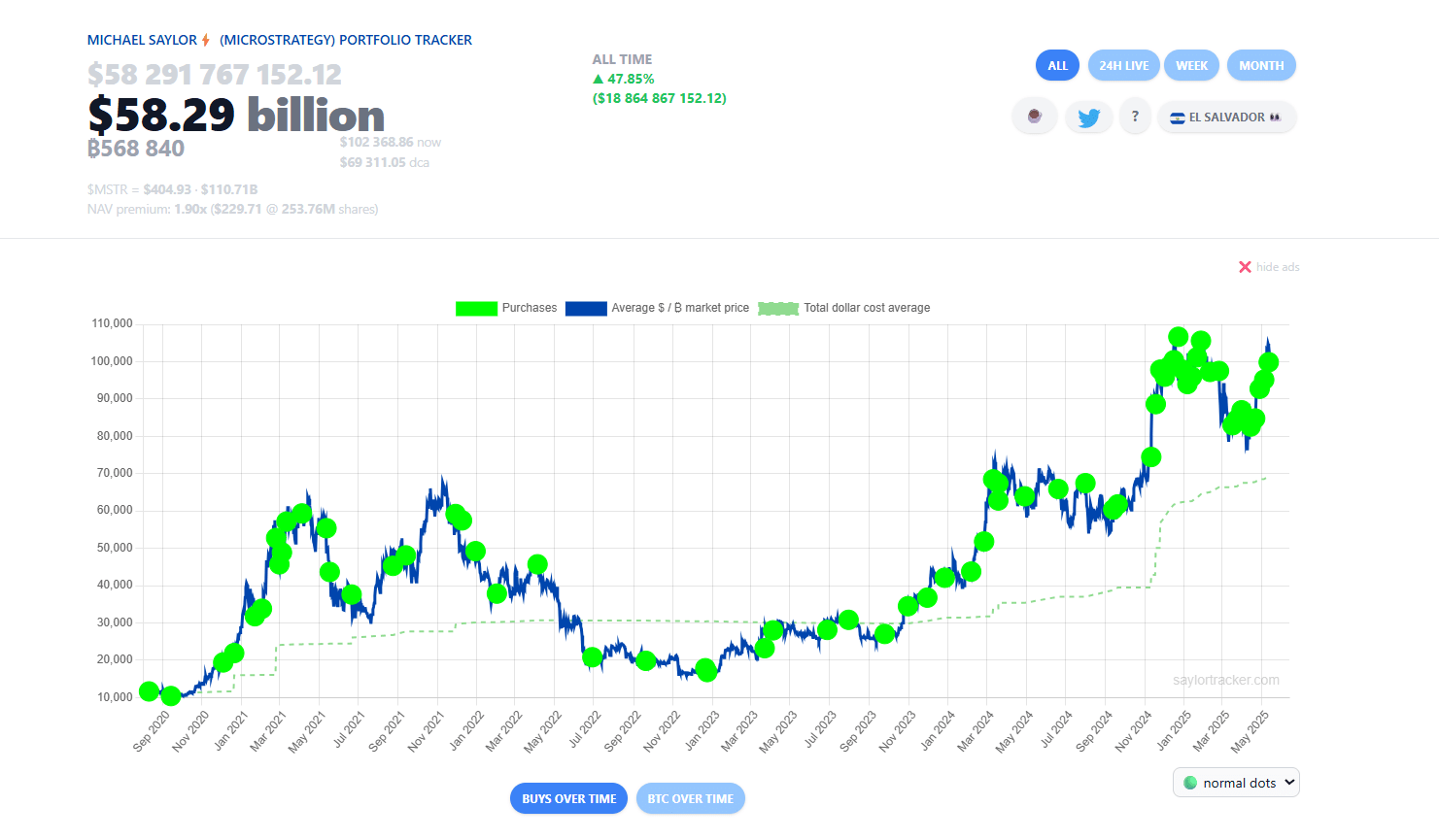This screenshot has height=840, width=1439.
Task: Click the ALL TIME label
Action: (622, 59)
